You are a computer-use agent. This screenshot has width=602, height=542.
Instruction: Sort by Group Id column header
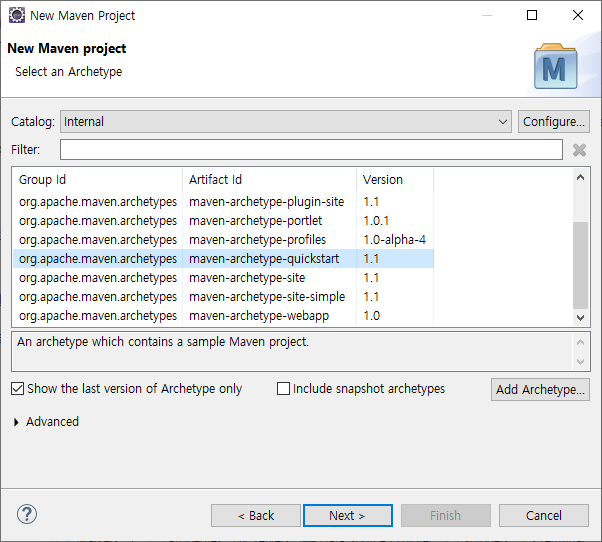(98, 180)
